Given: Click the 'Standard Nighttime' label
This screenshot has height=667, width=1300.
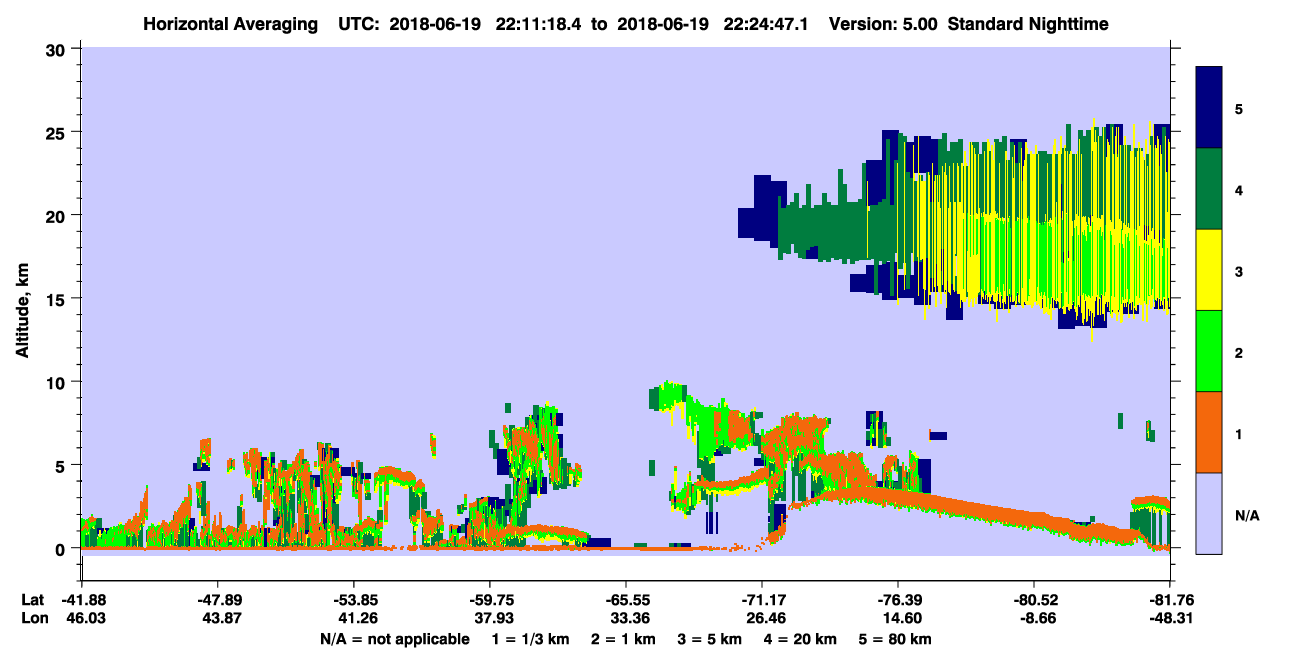Looking at the screenshot, I should point(1027,23).
